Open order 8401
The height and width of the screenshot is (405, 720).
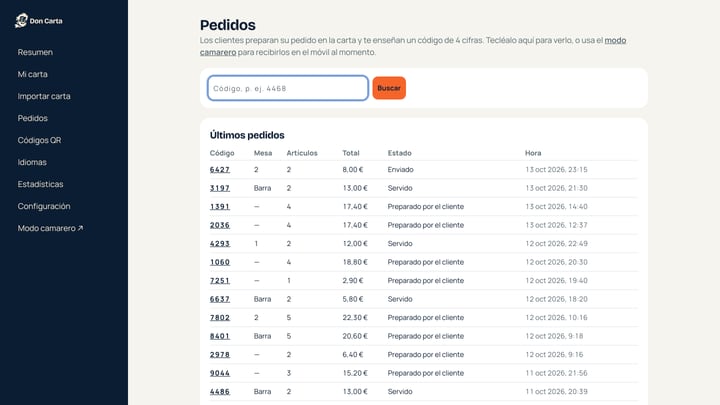[x=219, y=336]
